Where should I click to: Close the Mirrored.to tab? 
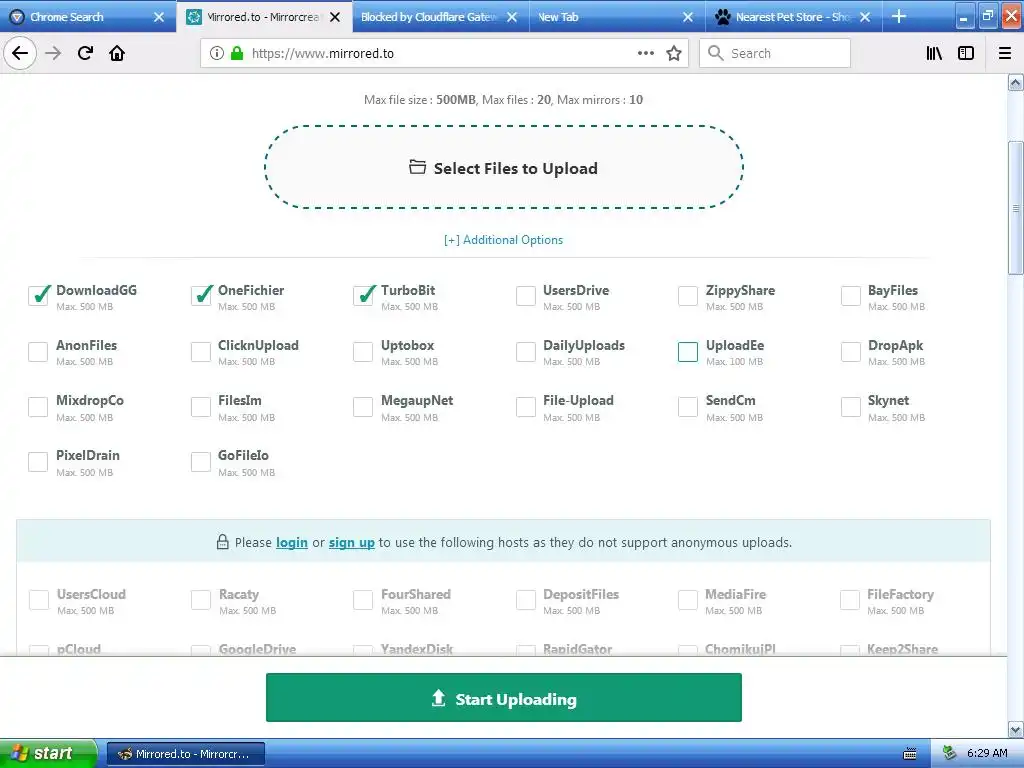point(335,17)
